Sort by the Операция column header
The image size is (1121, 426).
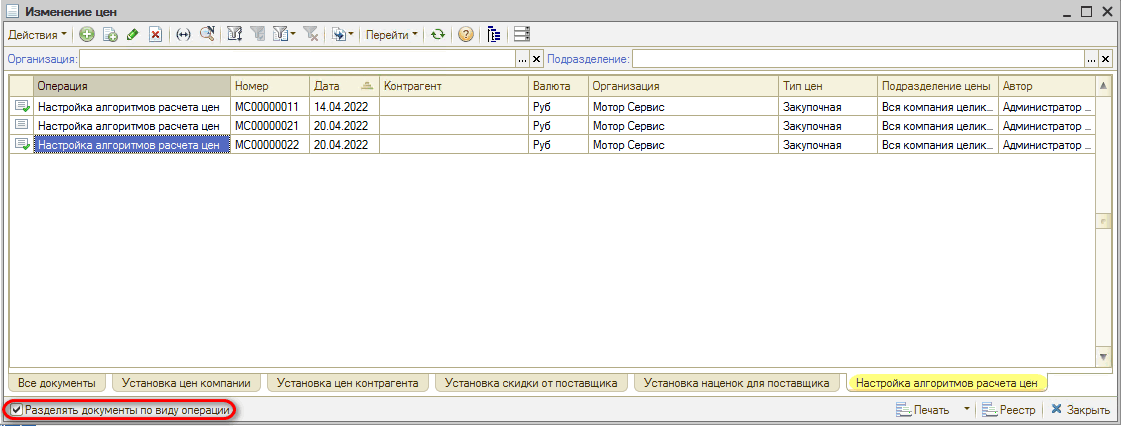(132, 86)
